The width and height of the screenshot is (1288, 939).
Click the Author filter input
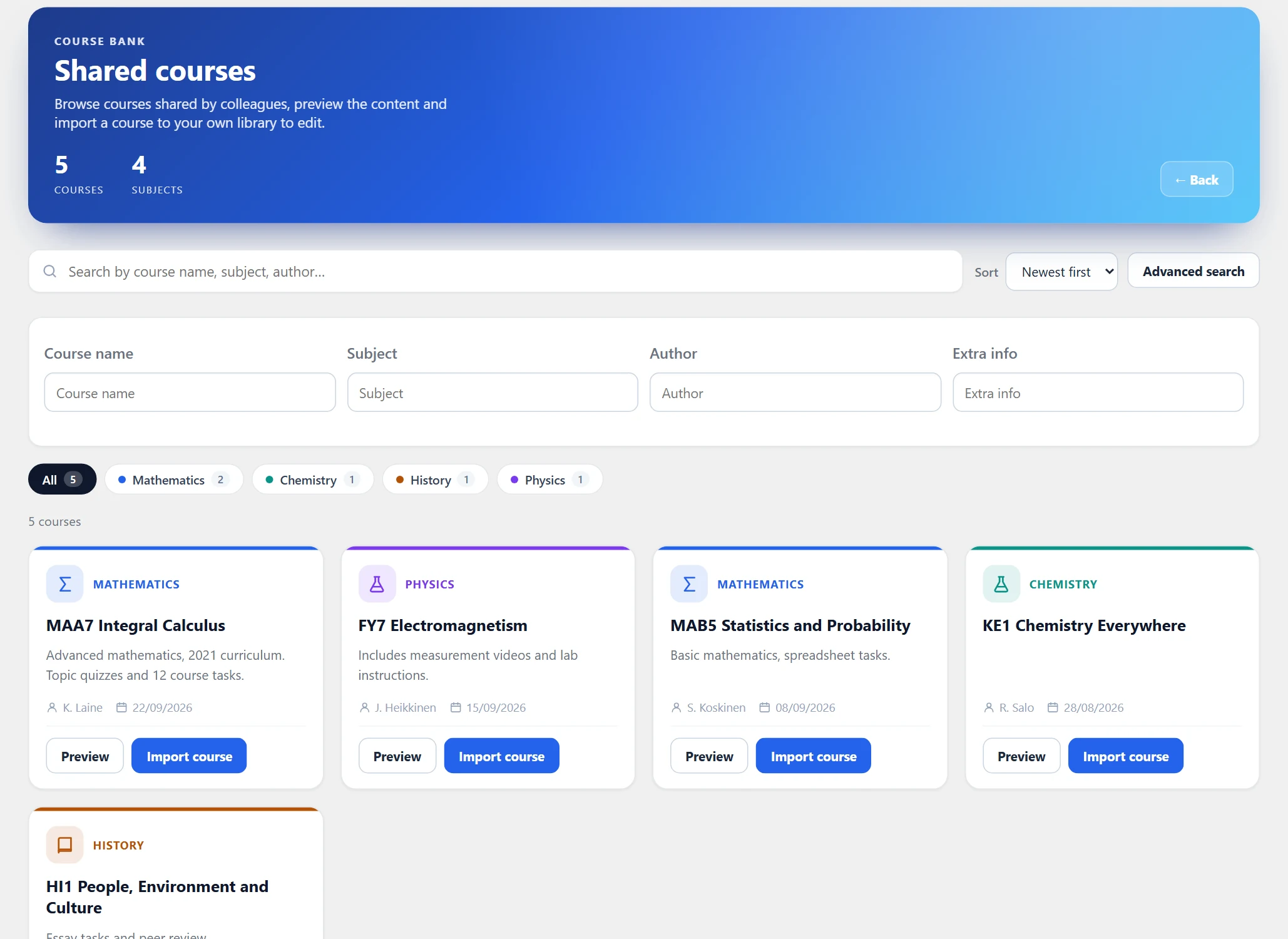click(795, 393)
